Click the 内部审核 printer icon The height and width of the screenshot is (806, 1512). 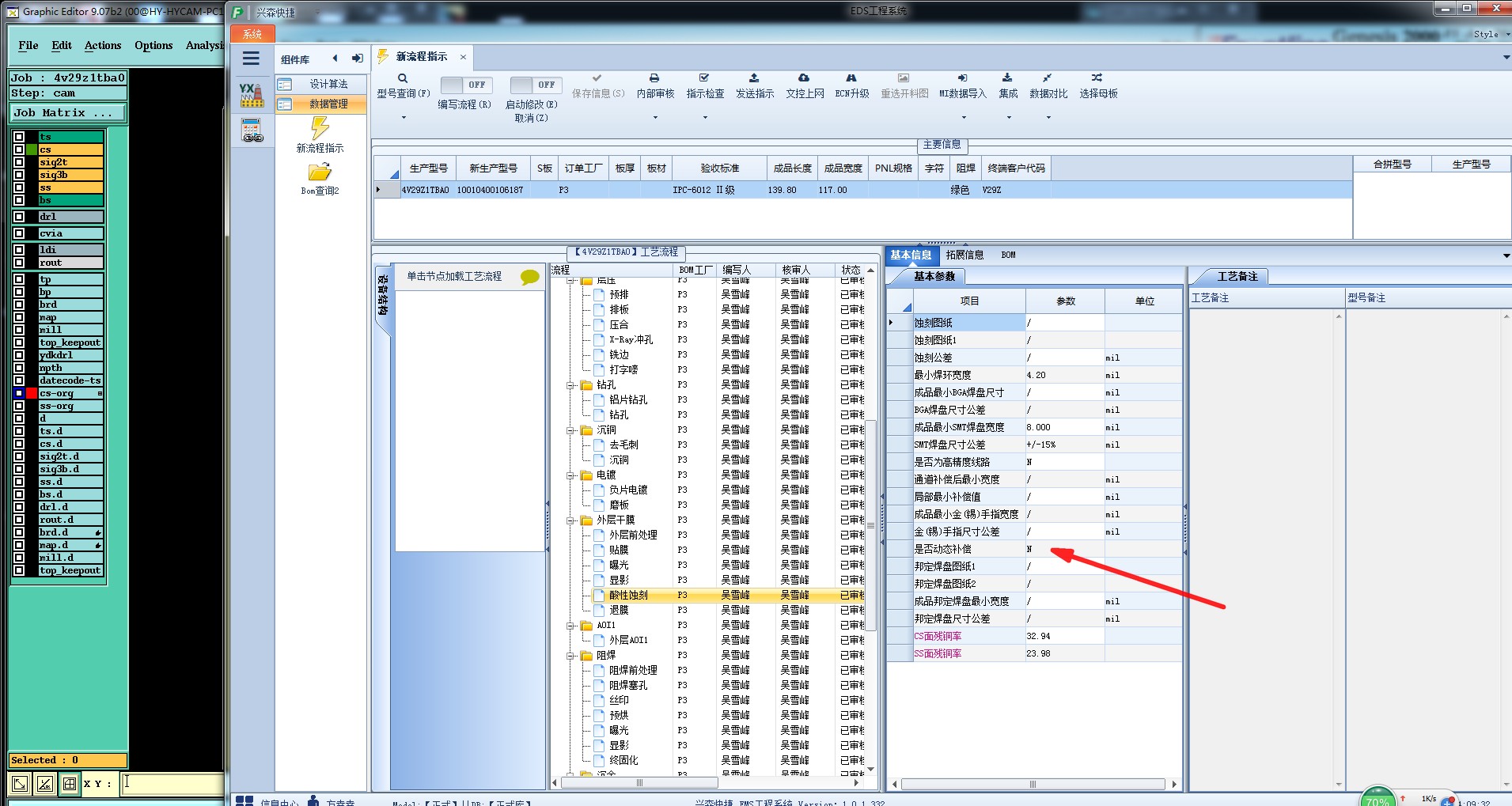tap(654, 78)
